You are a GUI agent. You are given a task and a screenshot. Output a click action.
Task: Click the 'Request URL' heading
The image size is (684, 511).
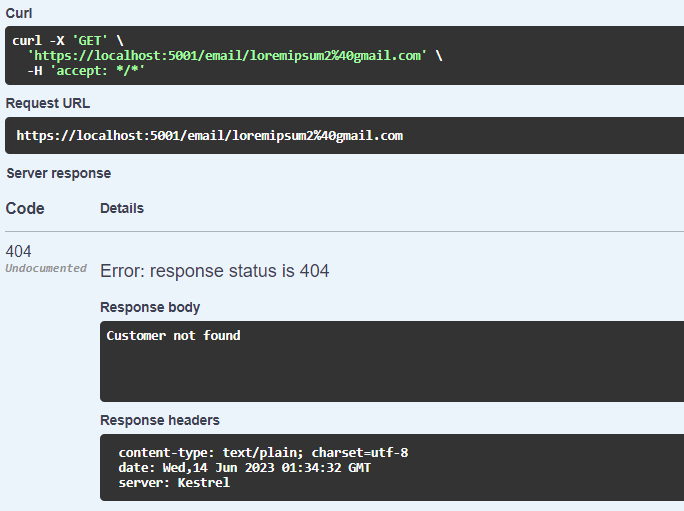coord(48,103)
